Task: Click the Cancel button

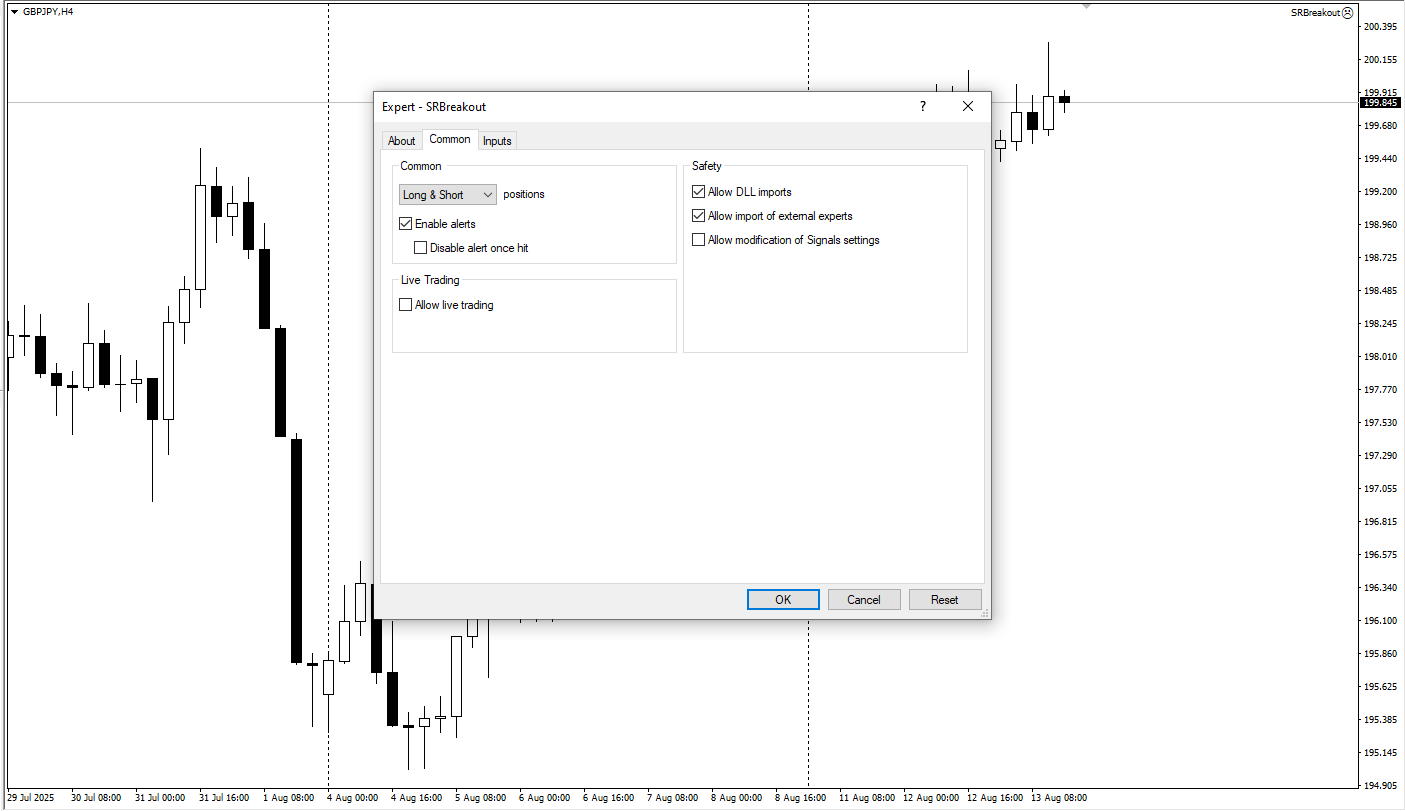Action: tap(863, 600)
